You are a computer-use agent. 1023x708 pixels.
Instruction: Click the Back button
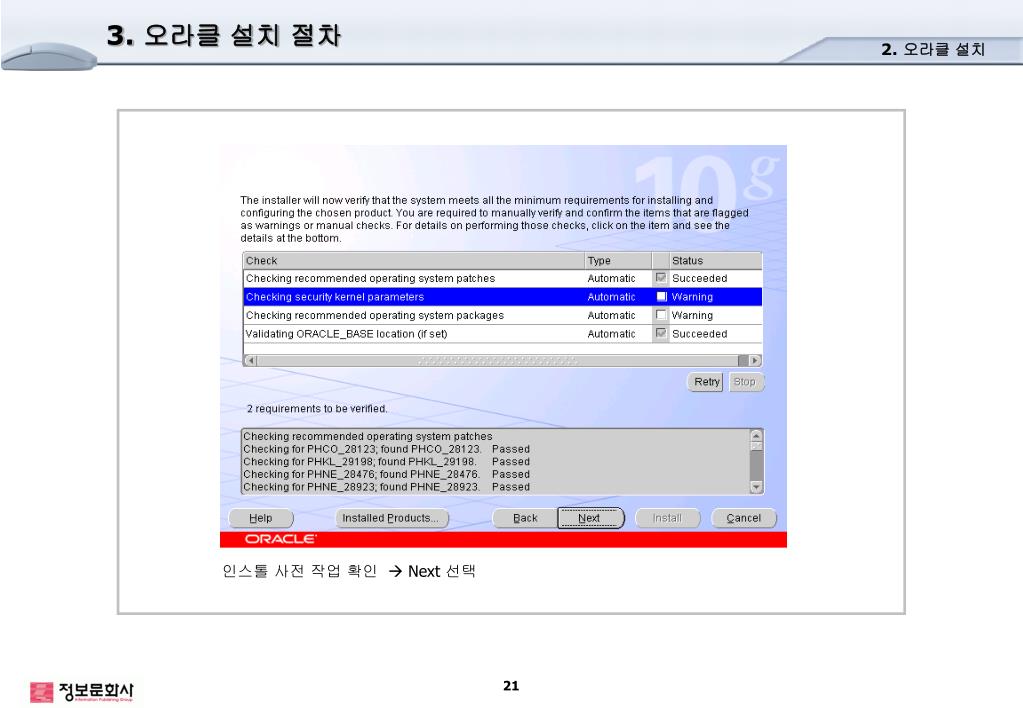(525, 518)
